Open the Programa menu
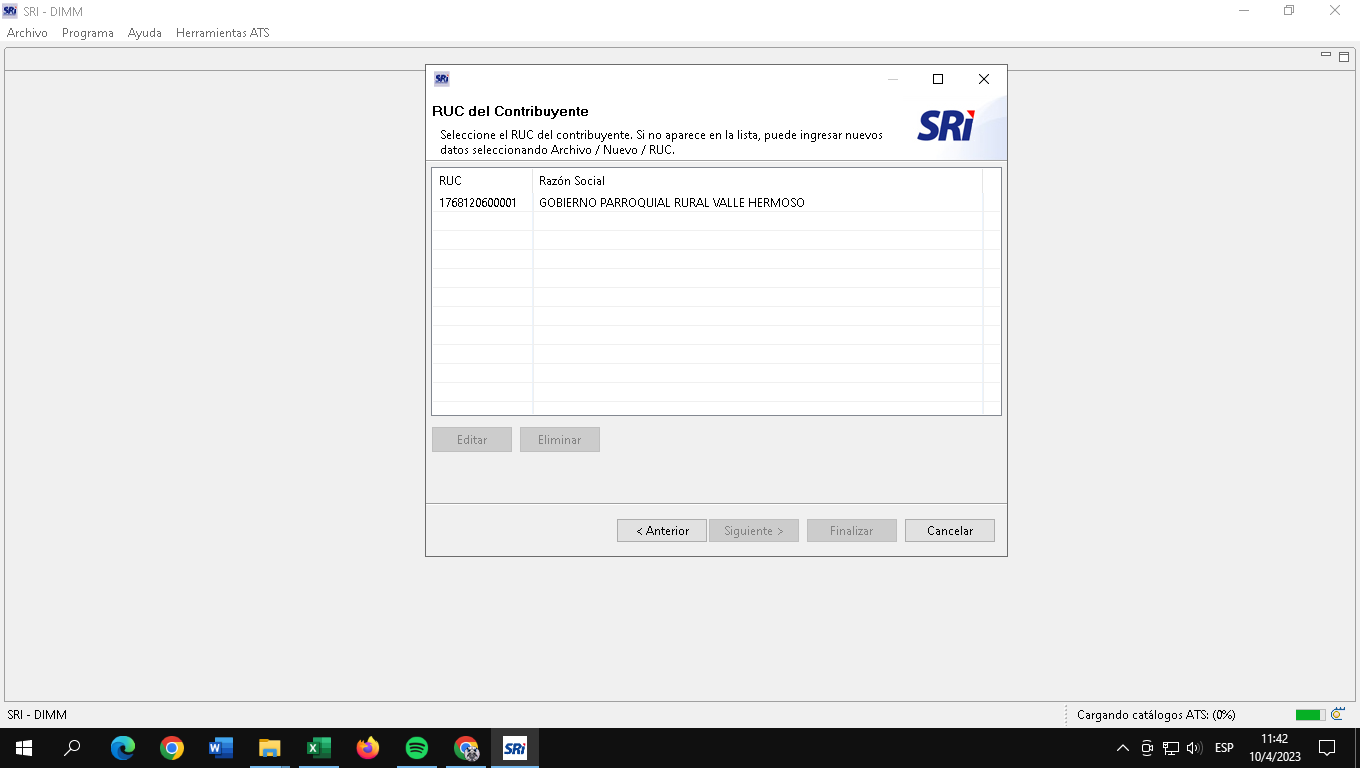This screenshot has width=1360, height=768. point(88,33)
